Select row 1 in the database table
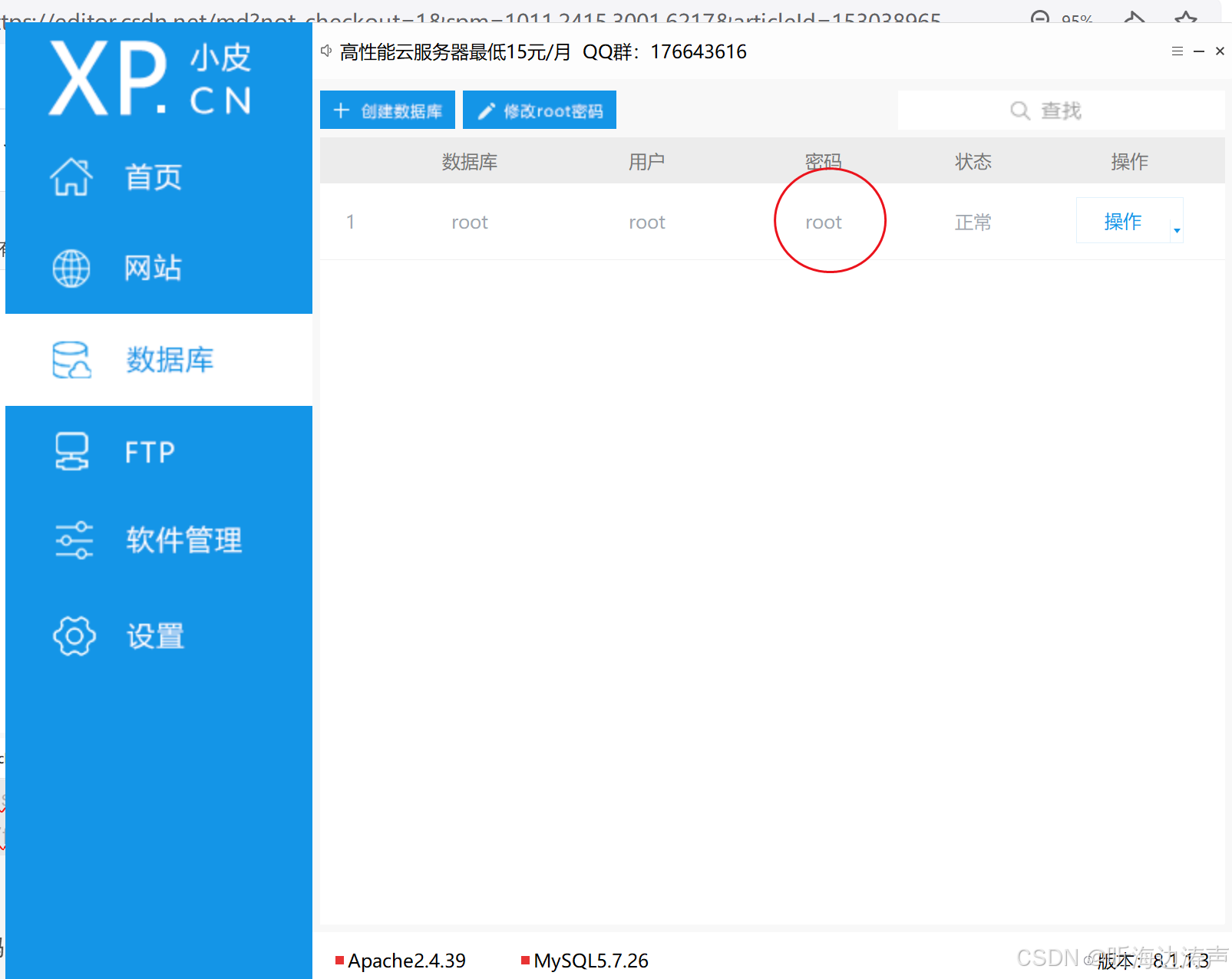The height and width of the screenshot is (979, 1232). (x=350, y=222)
